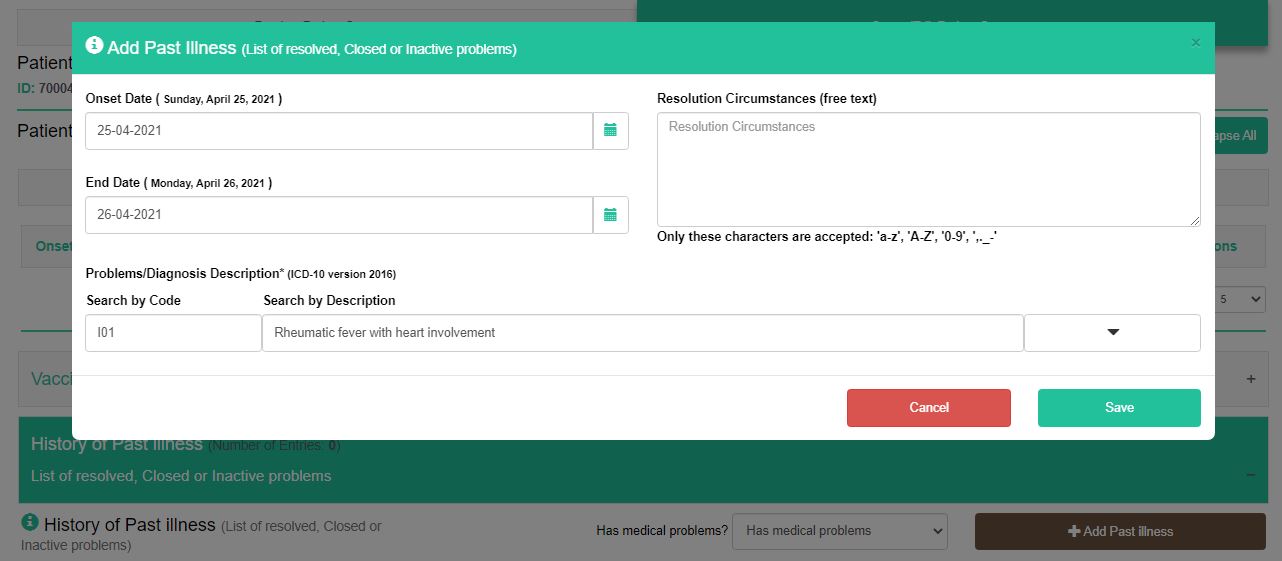
Task: Click the Search by Description field
Action: click(x=642, y=333)
